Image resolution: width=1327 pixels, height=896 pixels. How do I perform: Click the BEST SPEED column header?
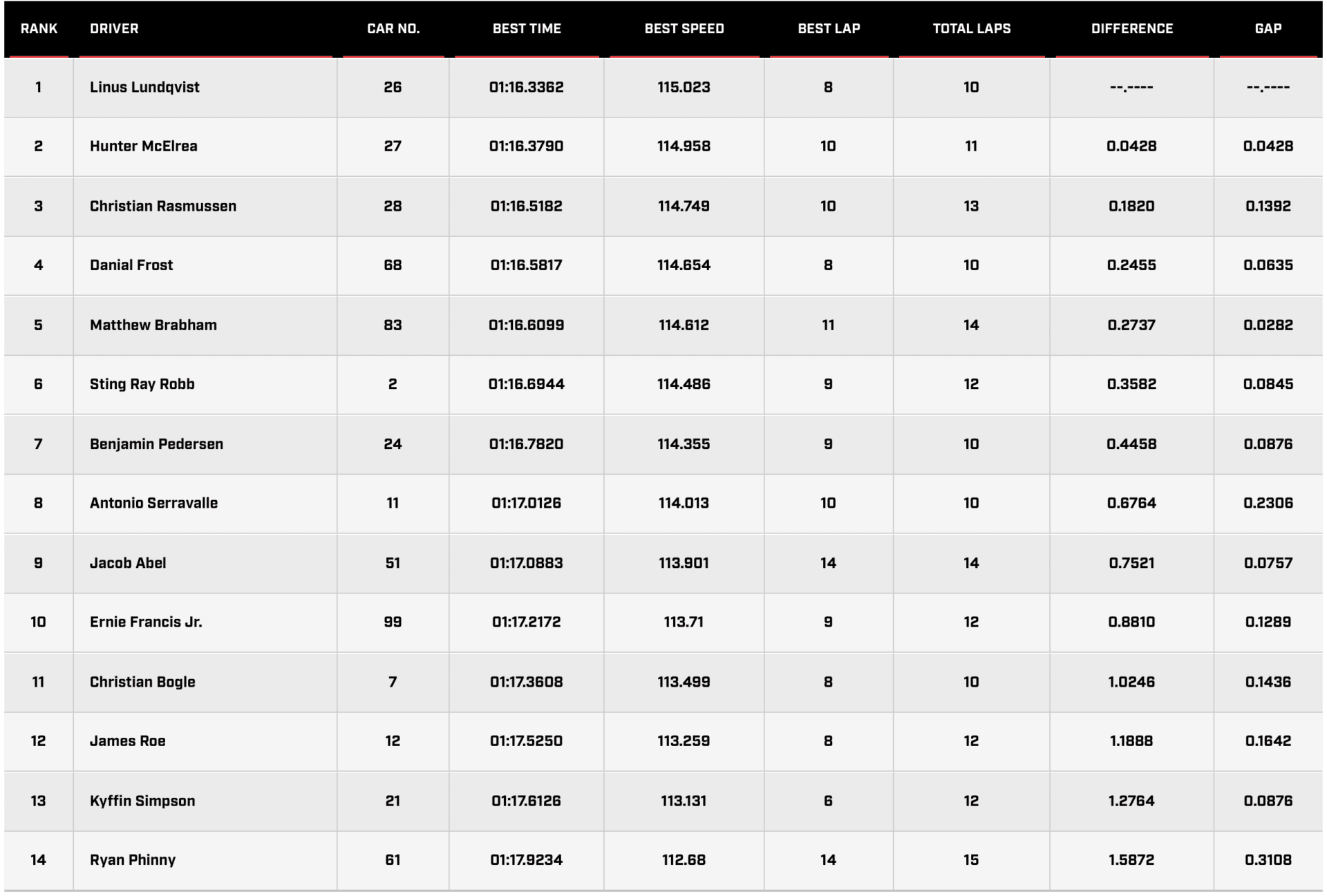coord(684,29)
